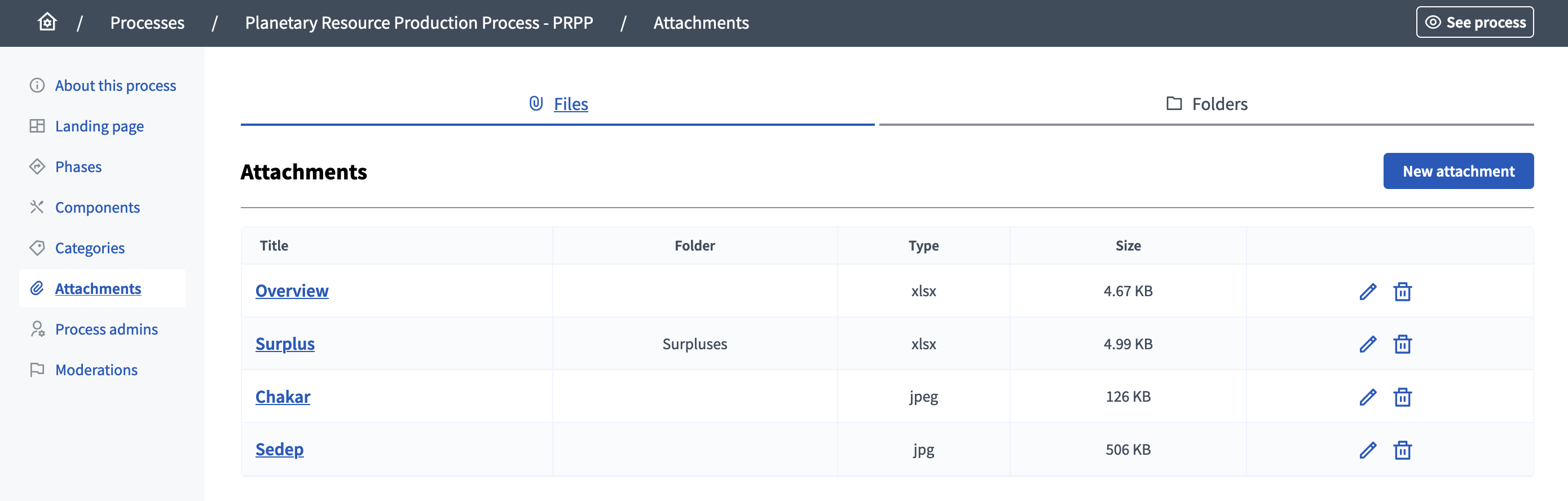Click the Attachments paperclip icon
This screenshot has width=1568, height=501.
[x=37, y=288]
